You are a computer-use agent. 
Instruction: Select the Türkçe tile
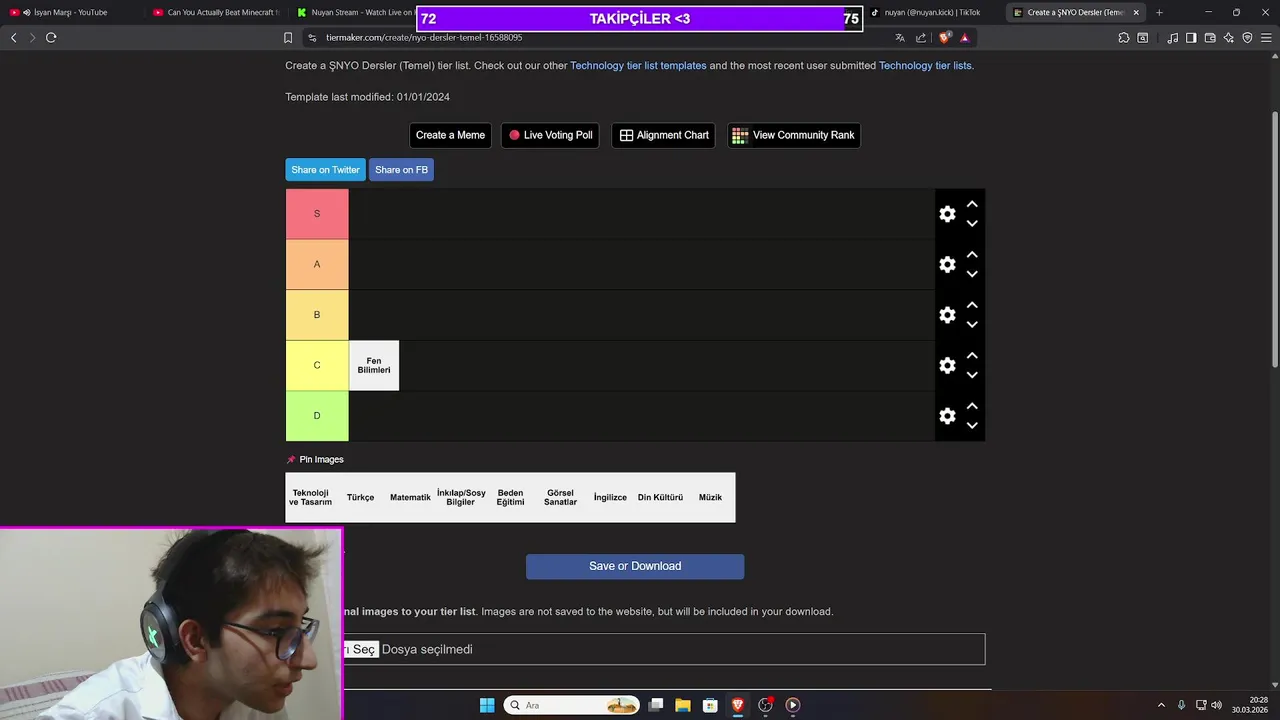tap(360, 497)
